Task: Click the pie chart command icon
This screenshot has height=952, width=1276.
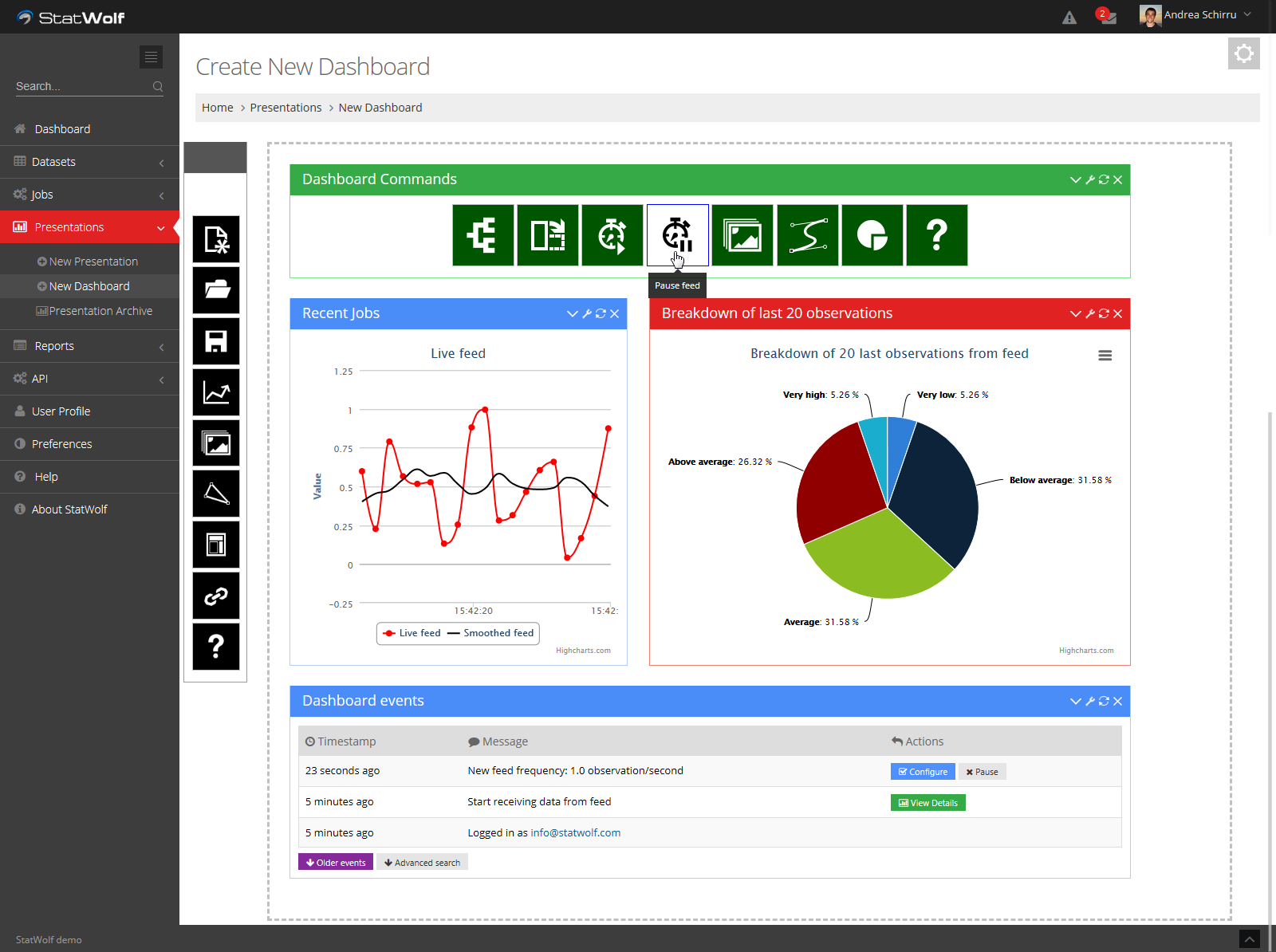Action: point(872,235)
